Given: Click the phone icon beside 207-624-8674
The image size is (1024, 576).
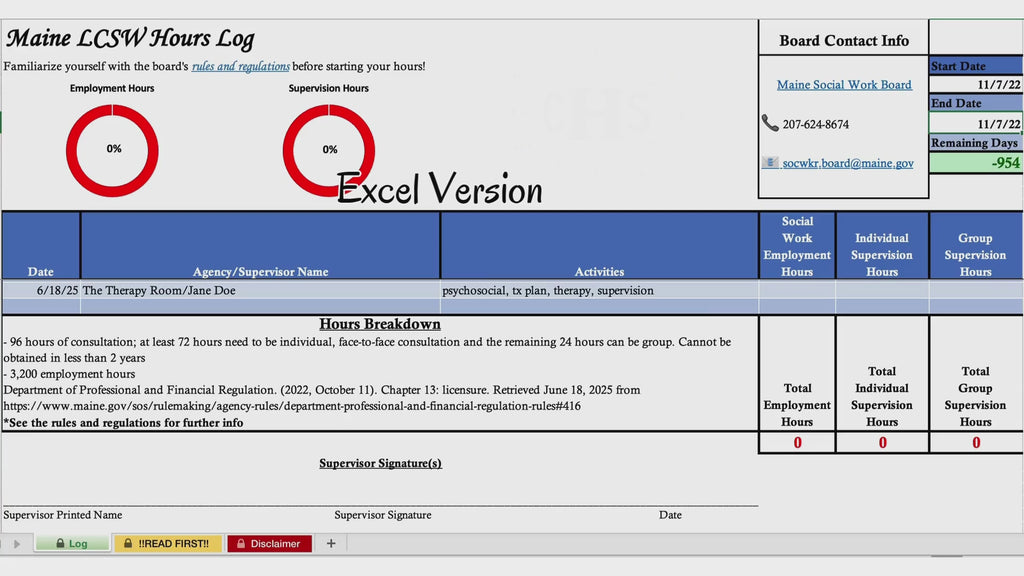Looking at the screenshot, I should [x=770, y=123].
